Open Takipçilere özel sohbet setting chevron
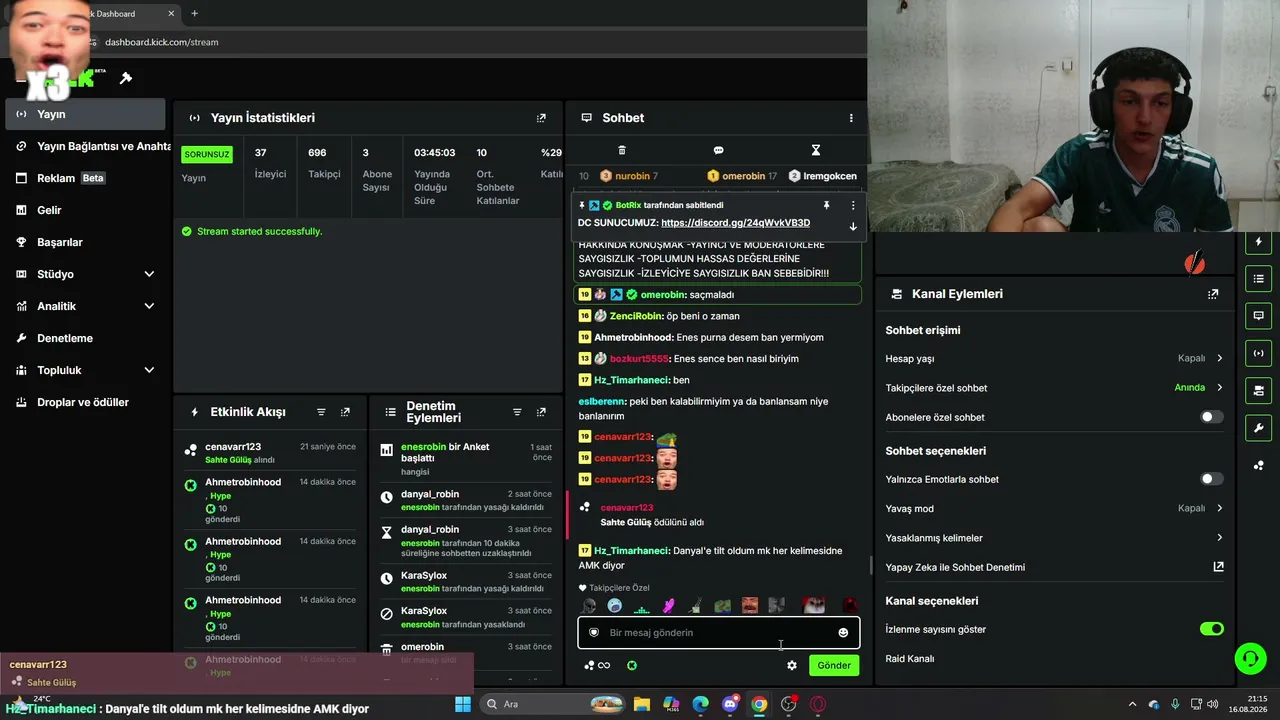This screenshot has height=720, width=1280. click(x=1219, y=388)
